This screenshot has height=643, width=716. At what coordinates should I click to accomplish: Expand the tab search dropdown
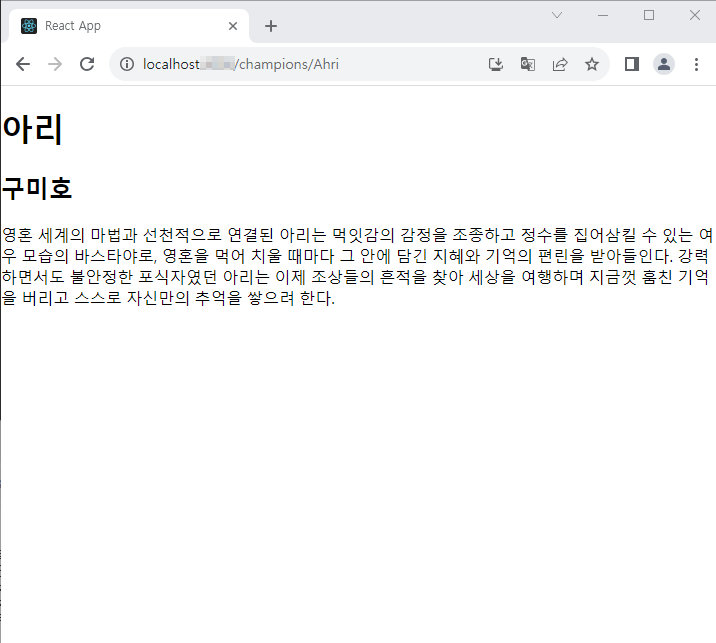point(557,15)
